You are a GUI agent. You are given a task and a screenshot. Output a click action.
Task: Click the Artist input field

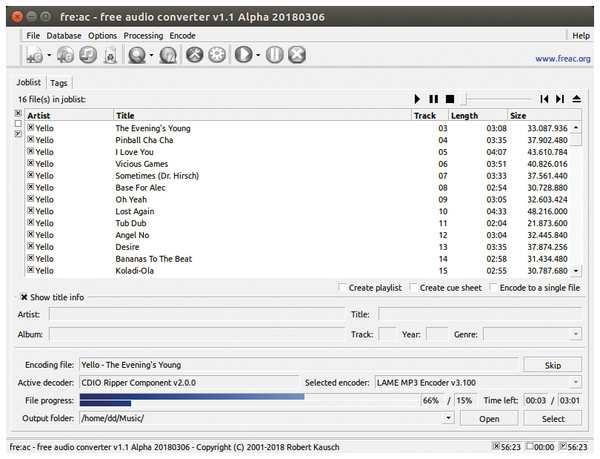click(x=197, y=314)
